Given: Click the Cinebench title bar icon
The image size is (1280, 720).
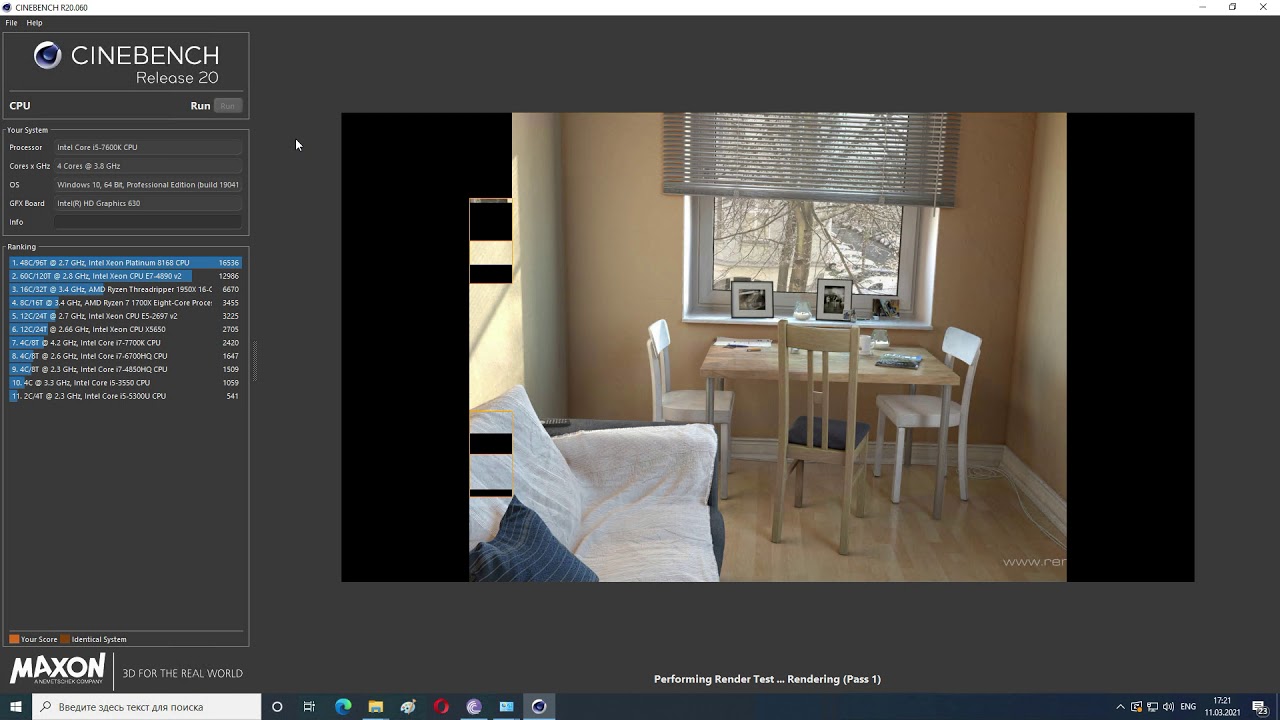Looking at the screenshot, I should coord(8,7).
